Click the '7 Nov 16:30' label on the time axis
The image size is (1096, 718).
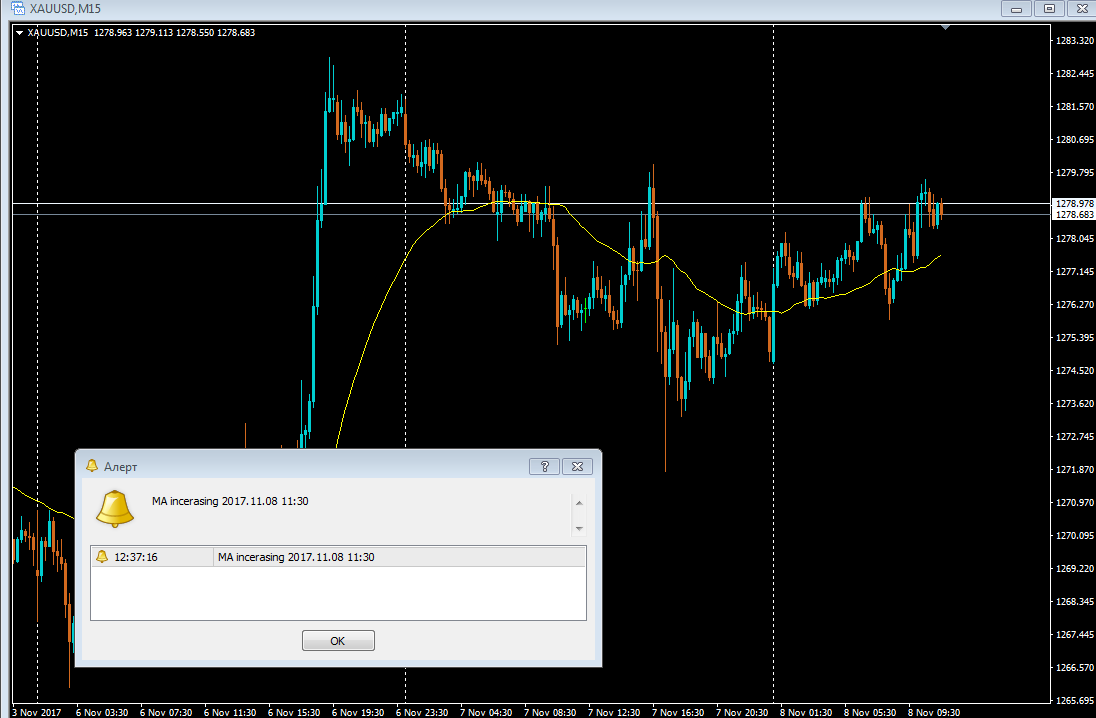(x=678, y=712)
